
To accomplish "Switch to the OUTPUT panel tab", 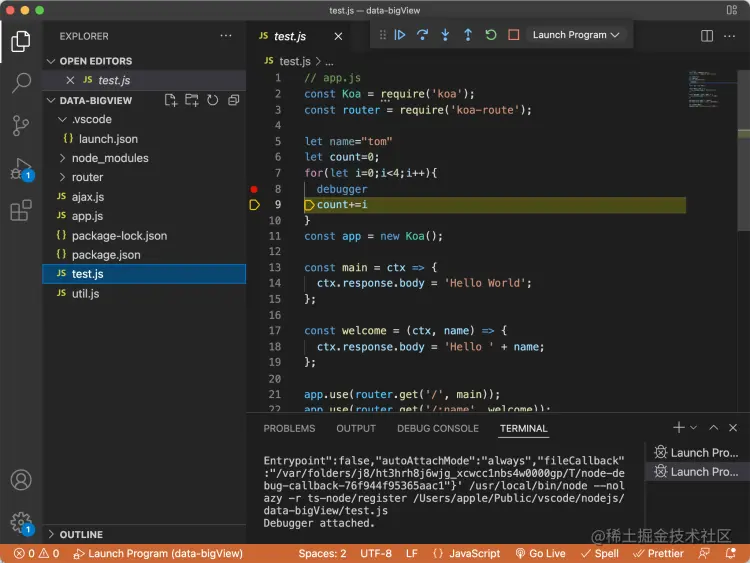I will coord(356,428).
